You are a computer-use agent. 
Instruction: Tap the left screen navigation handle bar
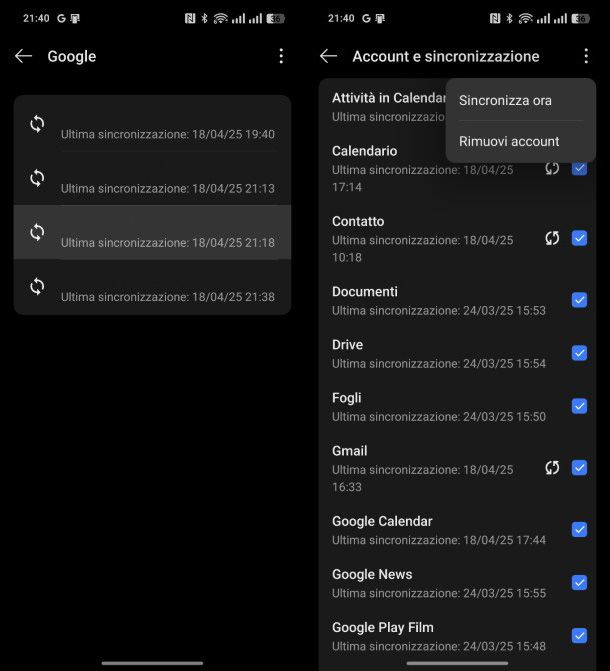click(152, 663)
